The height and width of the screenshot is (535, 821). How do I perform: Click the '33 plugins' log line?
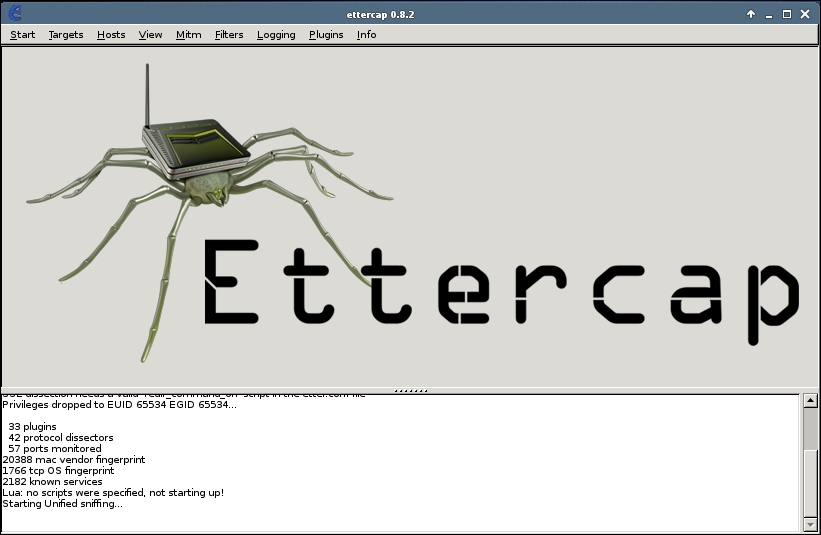pyautogui.click(x=32, y=427)
